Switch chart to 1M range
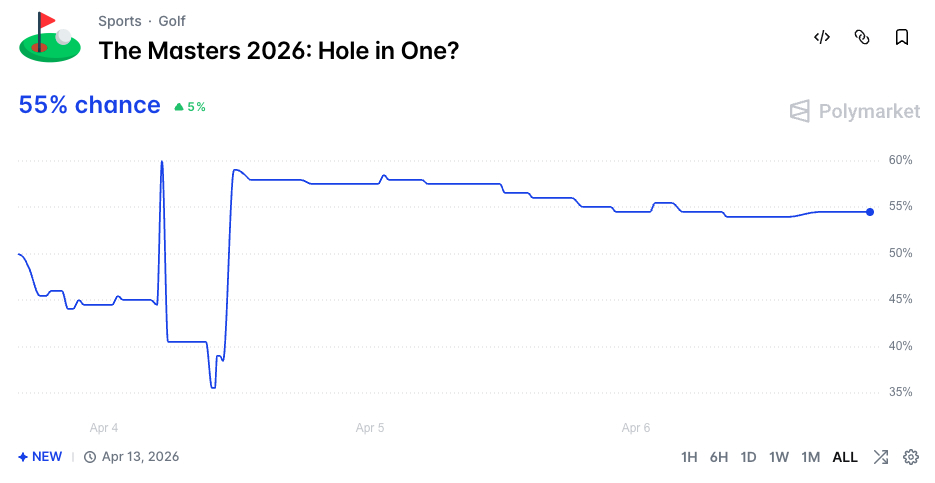Screen dimensions: 935x483 click(x=810, y=457)
